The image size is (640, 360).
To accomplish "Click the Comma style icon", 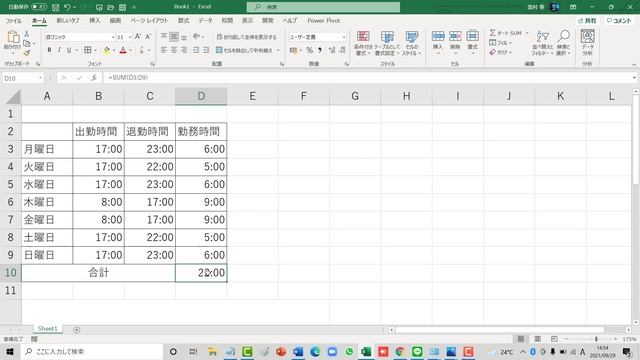I will [x=320, y=50].
